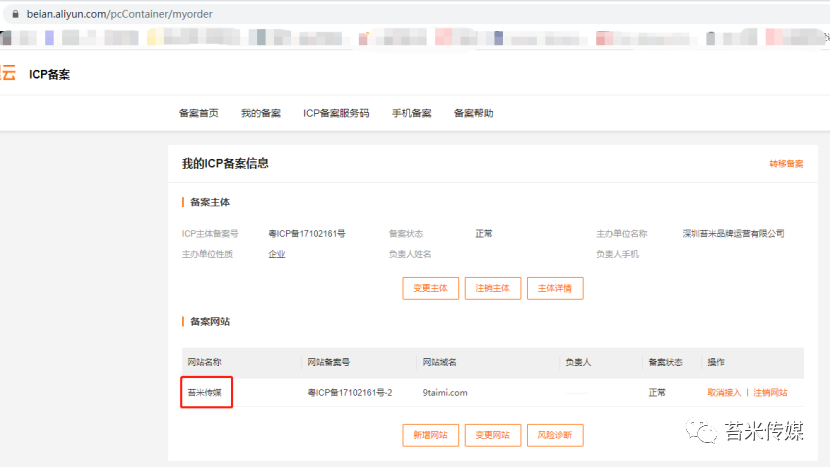Open the 备案帮助 navigation item
Viewport: 830px width, 467px height.
click(473, 113)
